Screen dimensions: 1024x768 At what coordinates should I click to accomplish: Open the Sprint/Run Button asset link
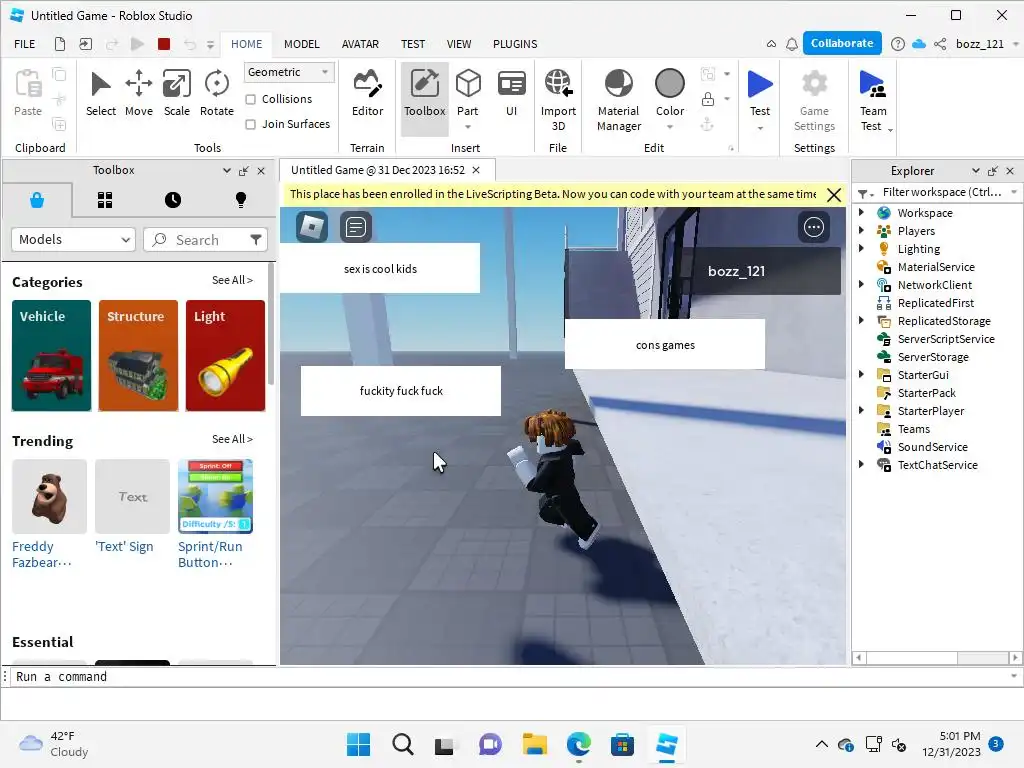tap(210, 554)
